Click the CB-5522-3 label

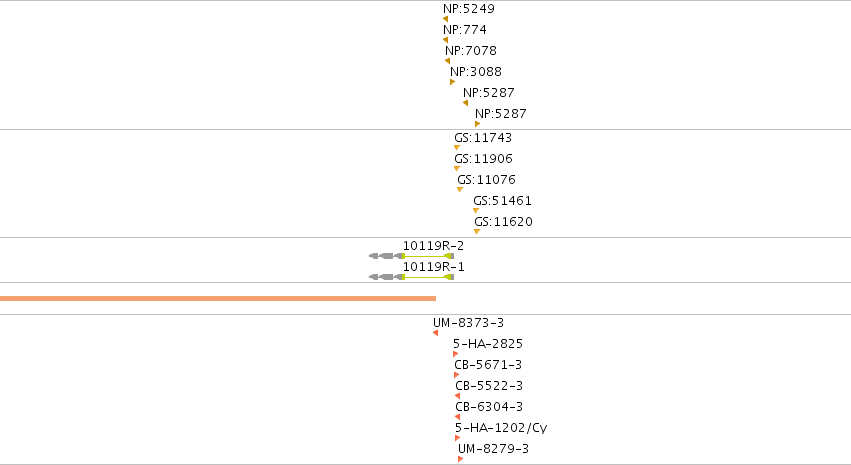coord(488,386)
